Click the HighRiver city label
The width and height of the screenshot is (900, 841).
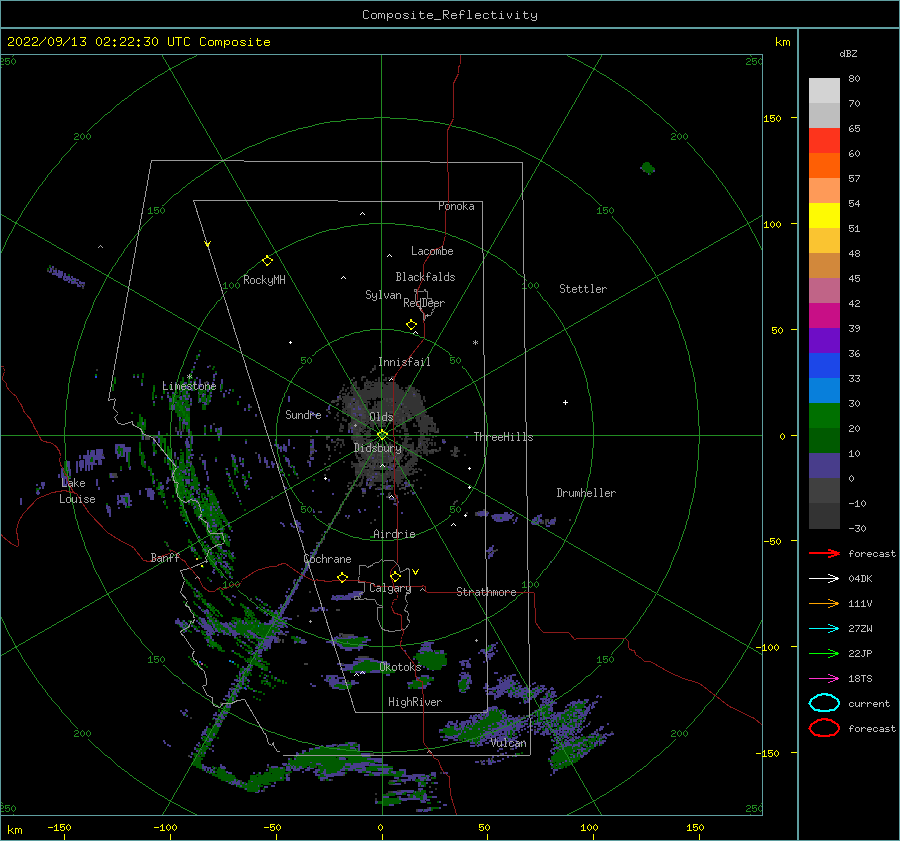tap(415, 702)
